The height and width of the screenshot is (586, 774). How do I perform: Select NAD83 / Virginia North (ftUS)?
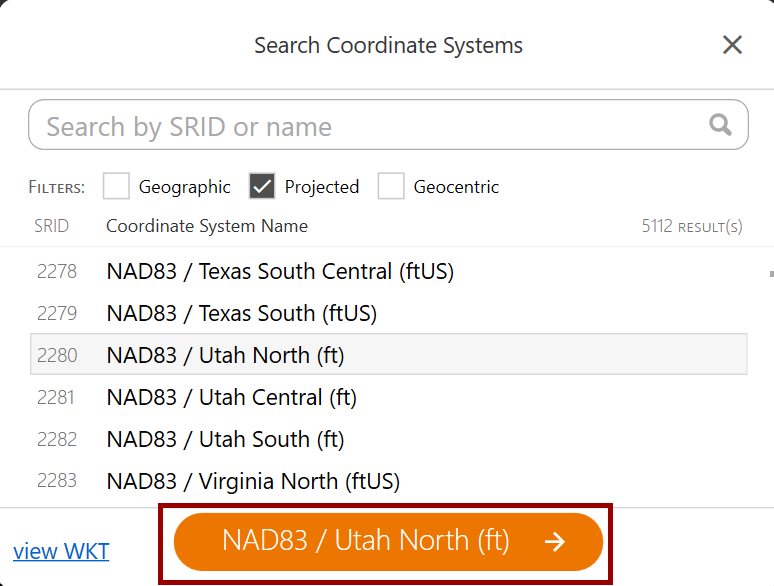(x=253, y=481)
